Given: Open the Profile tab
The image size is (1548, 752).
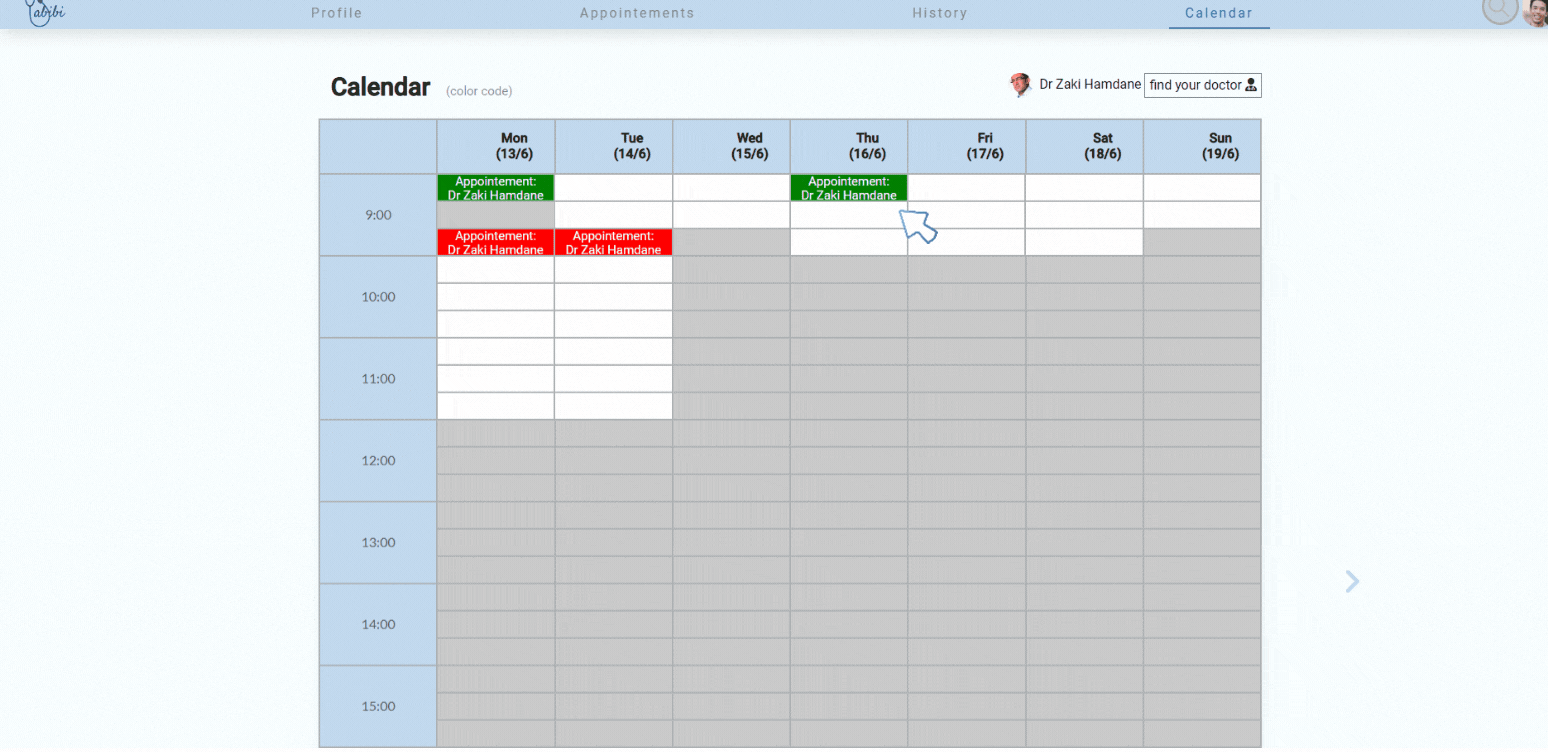Looking at the screenshot, I should tap(336, 13).
